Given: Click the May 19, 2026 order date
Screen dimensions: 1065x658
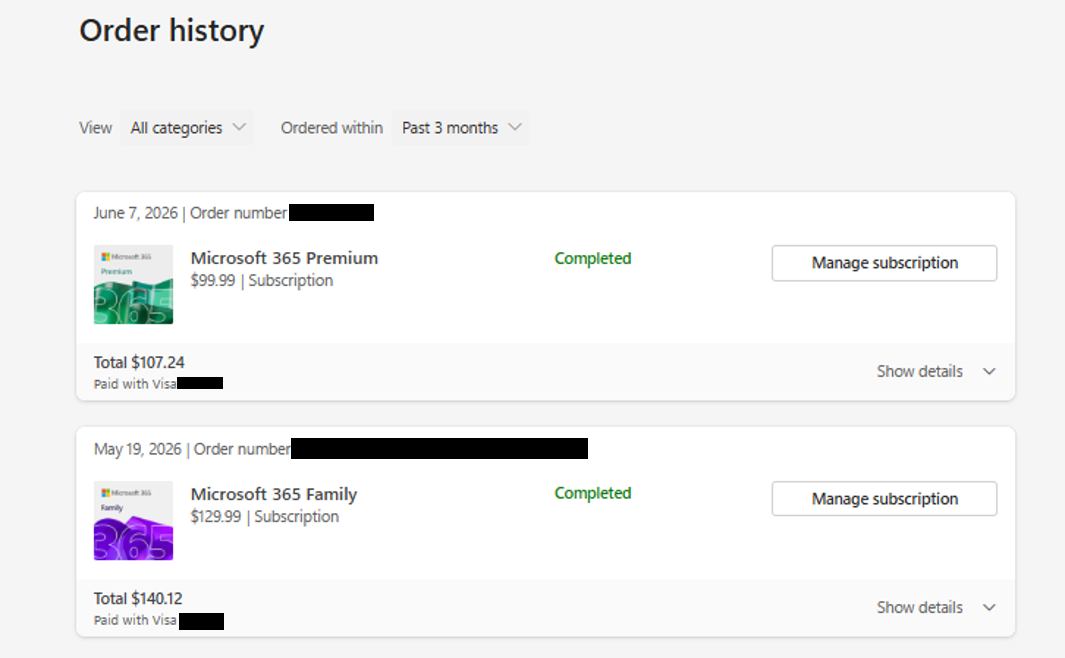Looking at the screenshot, I should click(x=138, y=449).
